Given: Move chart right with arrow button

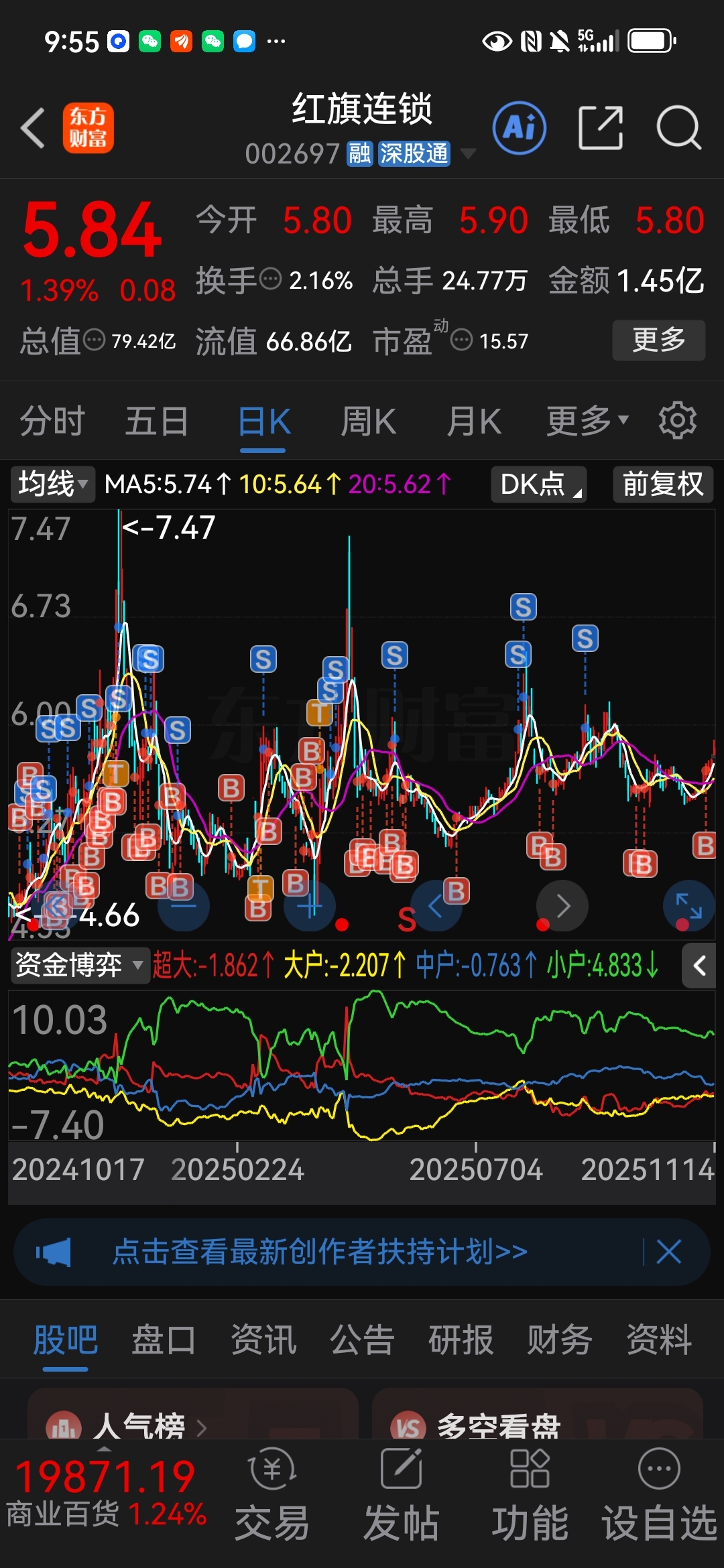Looking at the screenshot, I should (562, 906).
